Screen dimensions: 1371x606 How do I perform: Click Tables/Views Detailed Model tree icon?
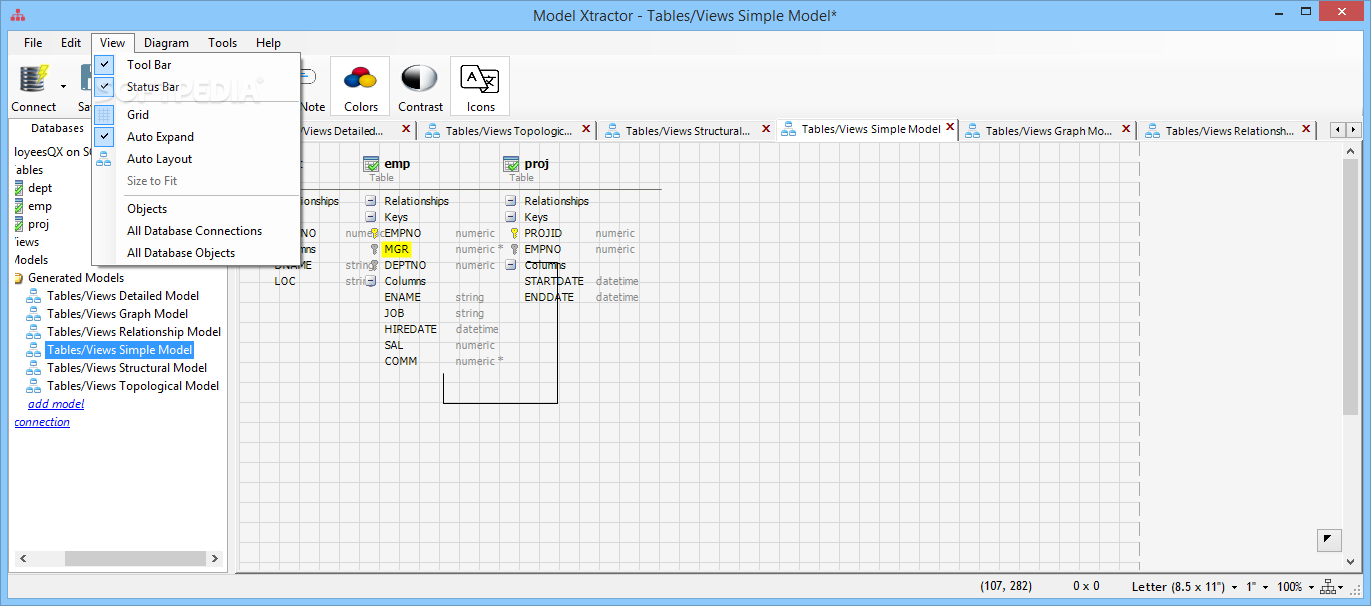34,296
